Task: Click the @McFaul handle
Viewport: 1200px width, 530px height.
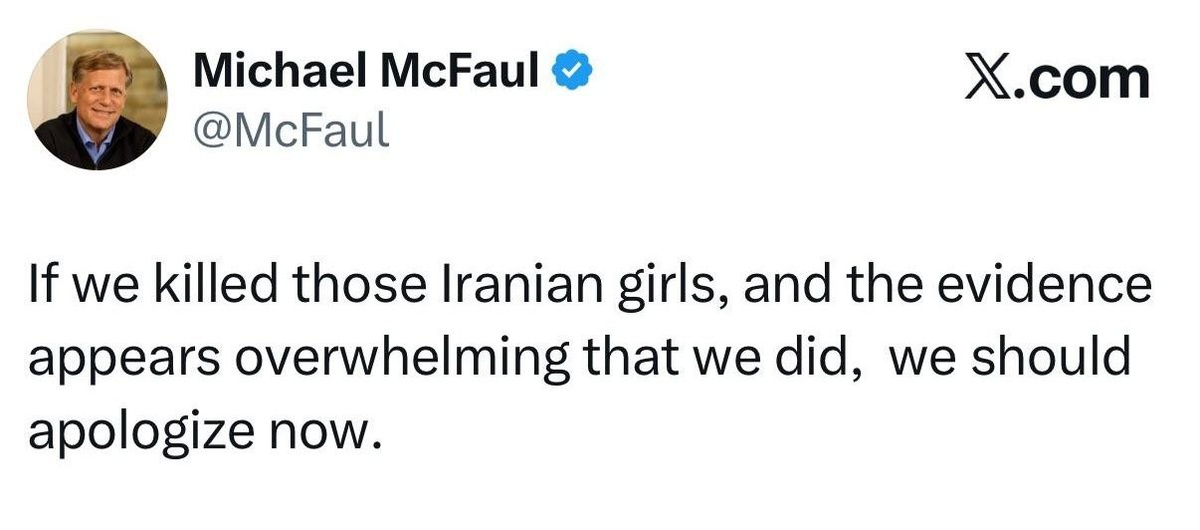Action: (x=290, y=130)
